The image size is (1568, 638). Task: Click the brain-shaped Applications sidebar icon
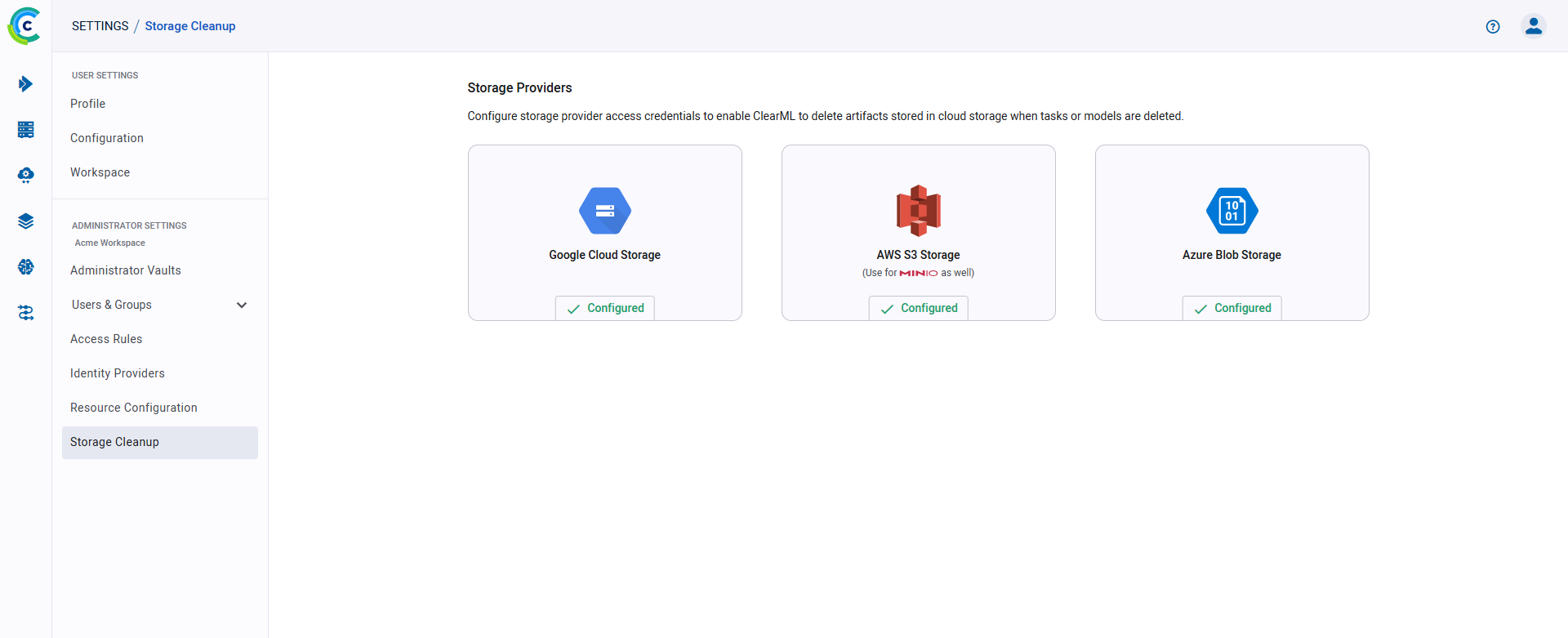point(25,267)
